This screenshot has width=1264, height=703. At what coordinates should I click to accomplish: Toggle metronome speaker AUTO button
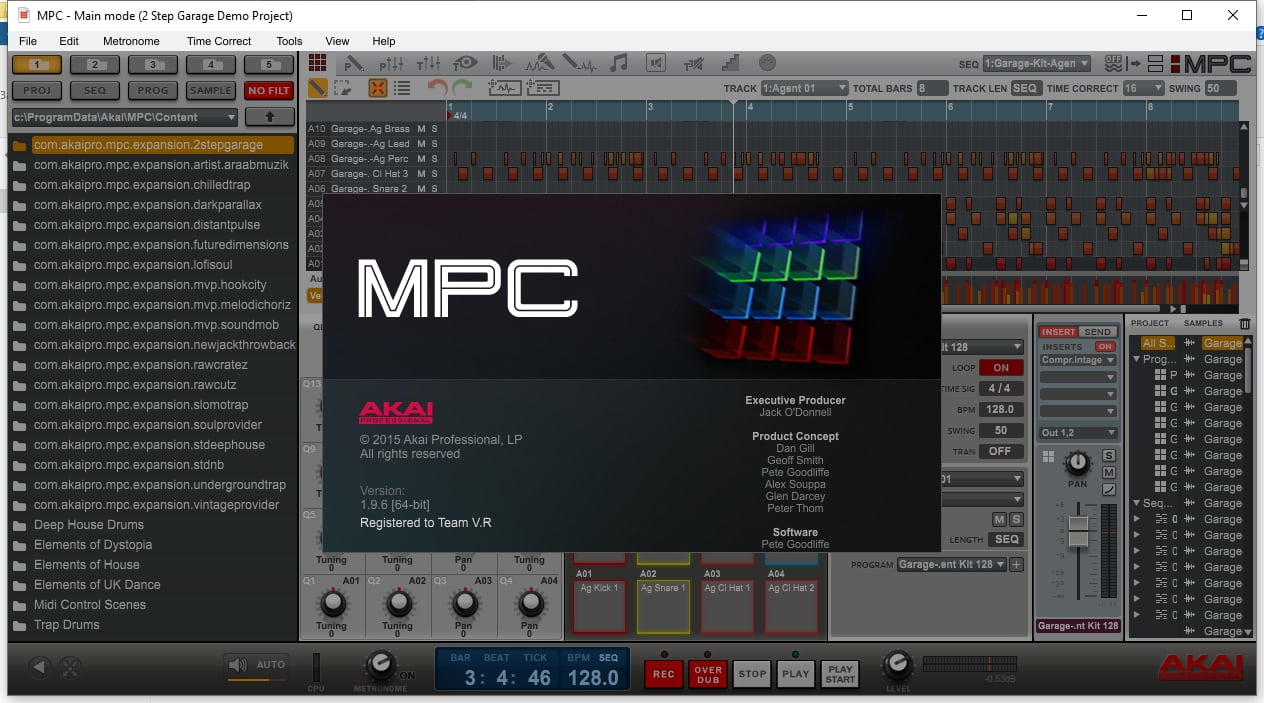pos(256,664)
